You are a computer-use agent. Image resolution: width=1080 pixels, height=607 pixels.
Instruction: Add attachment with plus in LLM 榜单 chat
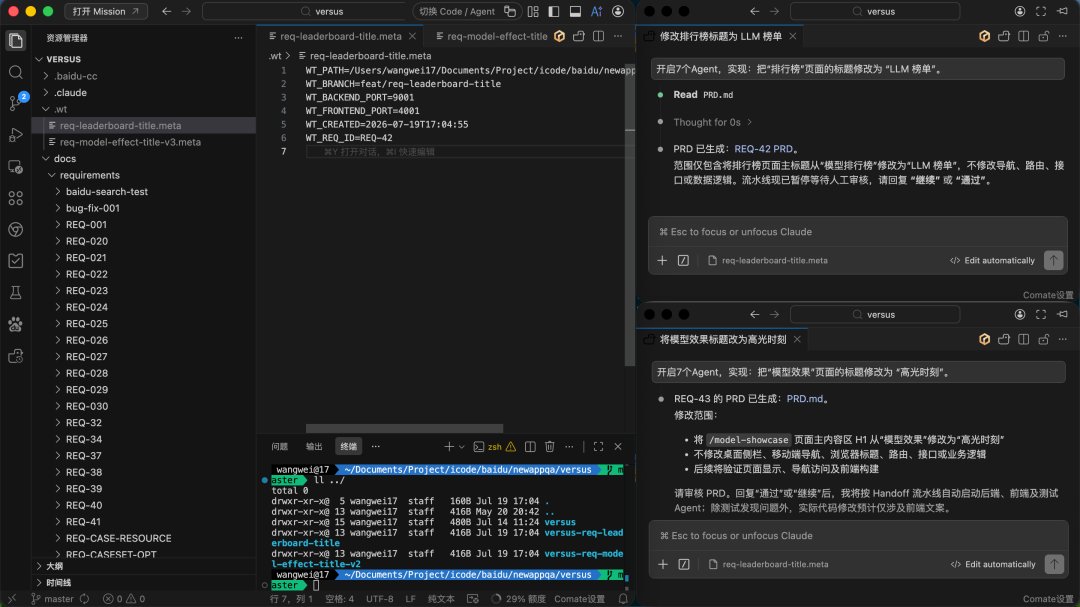(x=662, y=260)
